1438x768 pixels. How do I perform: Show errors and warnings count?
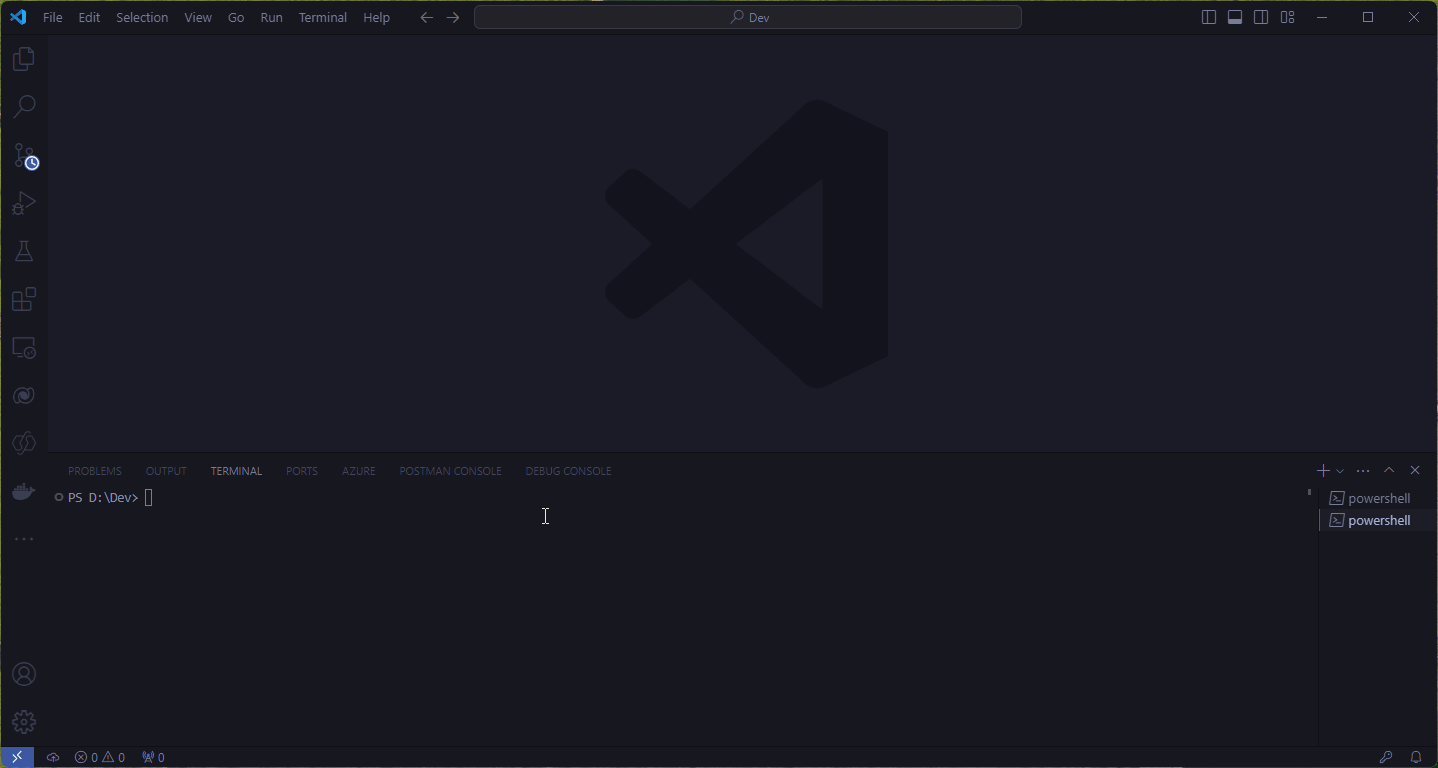pyautogui.click(x=100, y=757)
